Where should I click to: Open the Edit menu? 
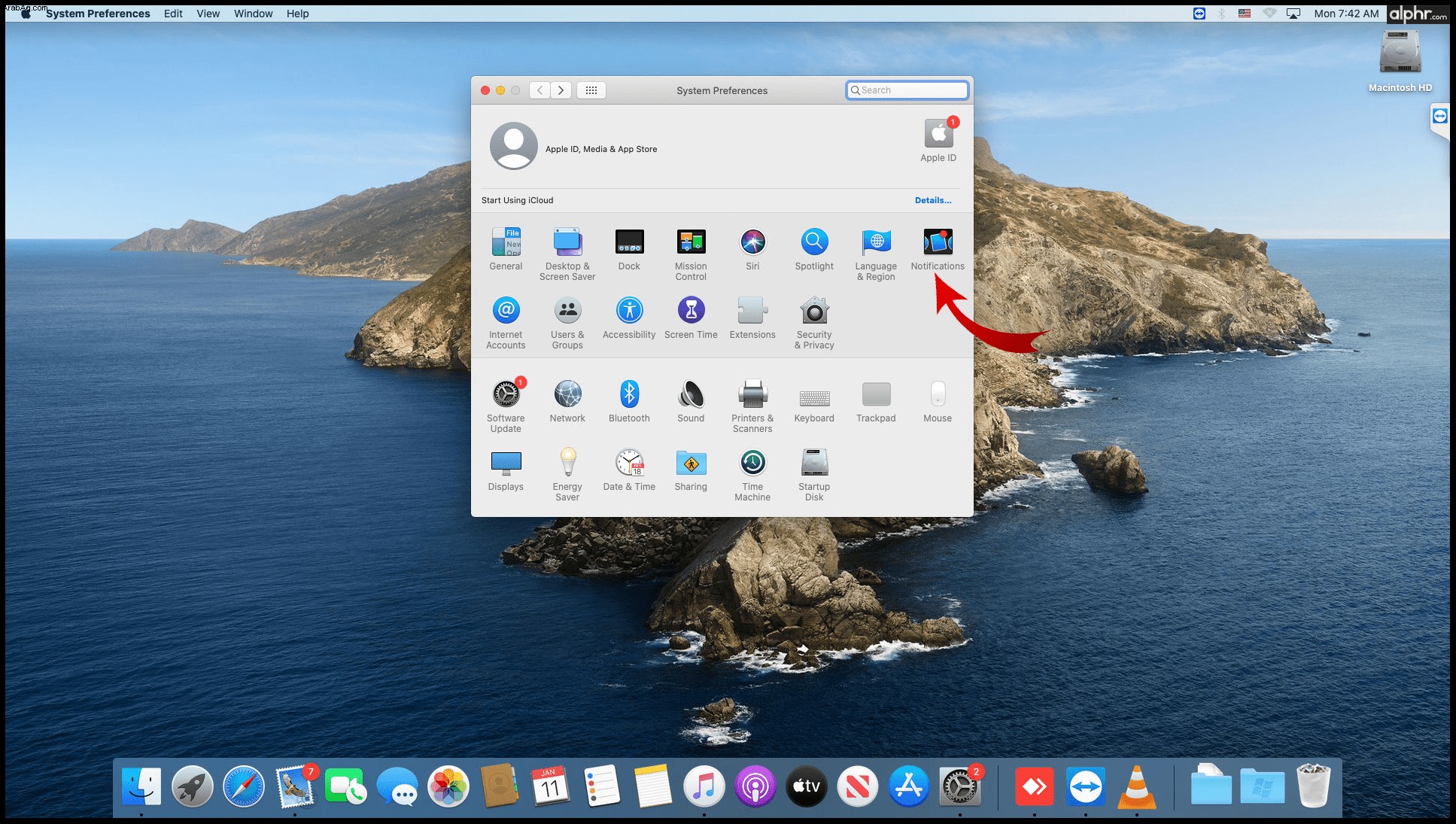tap(173, 14)
